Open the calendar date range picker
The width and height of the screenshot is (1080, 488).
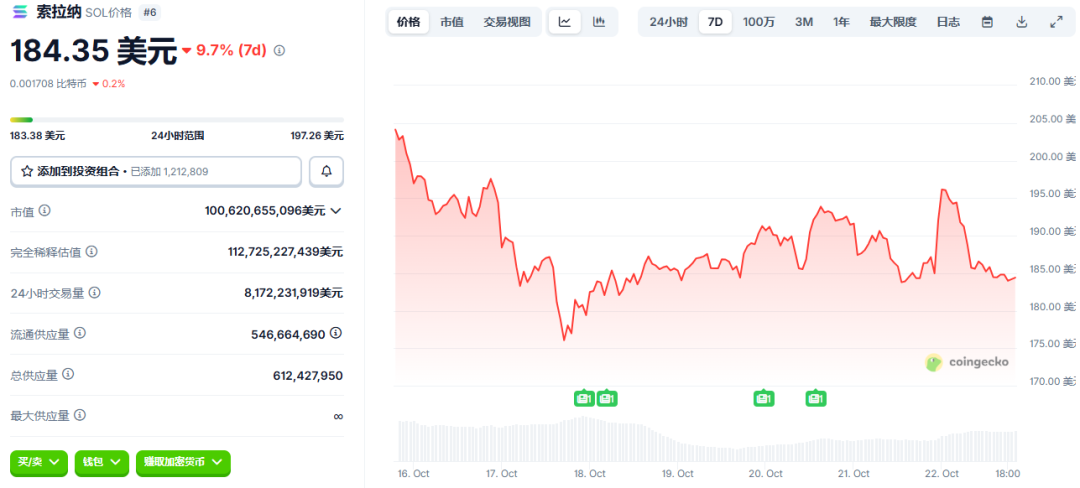pos(987,22)
